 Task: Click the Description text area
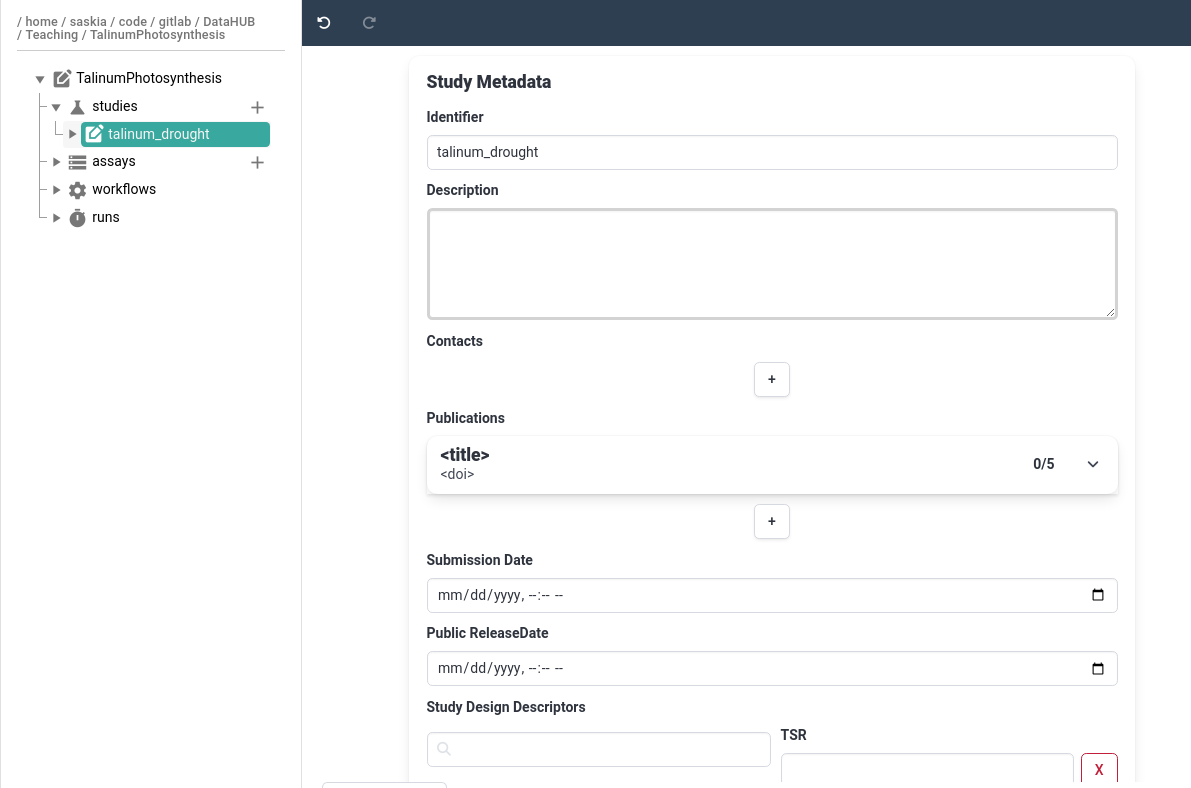pyautogui.click(x=772, y=264)
